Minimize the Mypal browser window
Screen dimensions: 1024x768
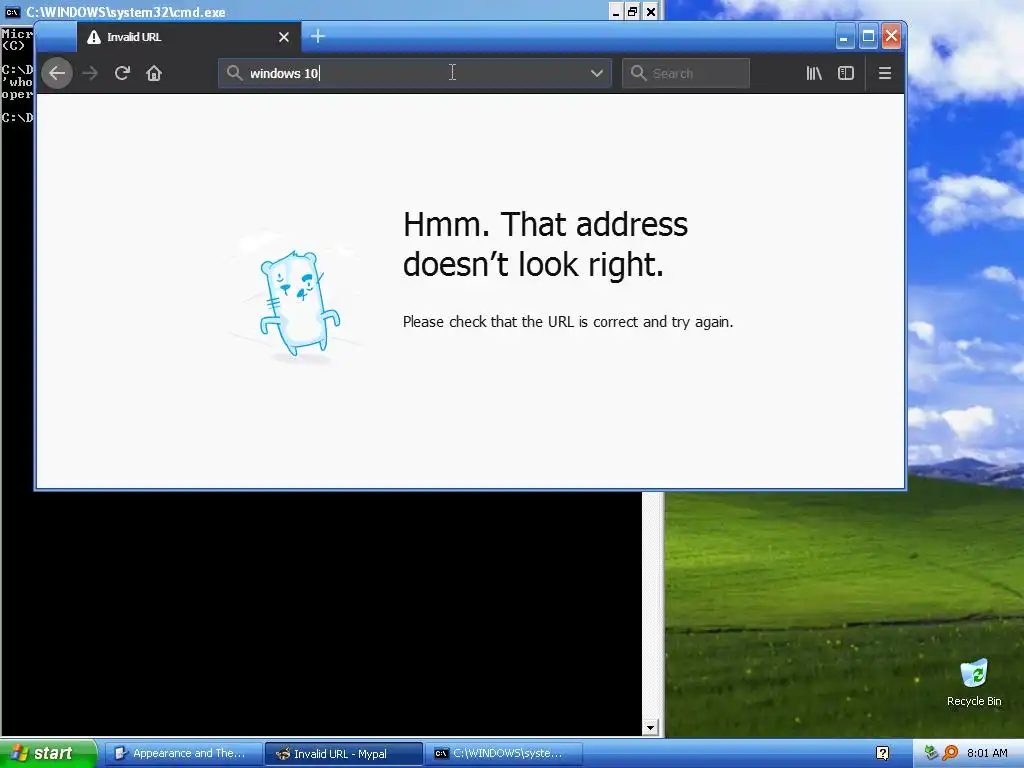[x=844, y=37]
